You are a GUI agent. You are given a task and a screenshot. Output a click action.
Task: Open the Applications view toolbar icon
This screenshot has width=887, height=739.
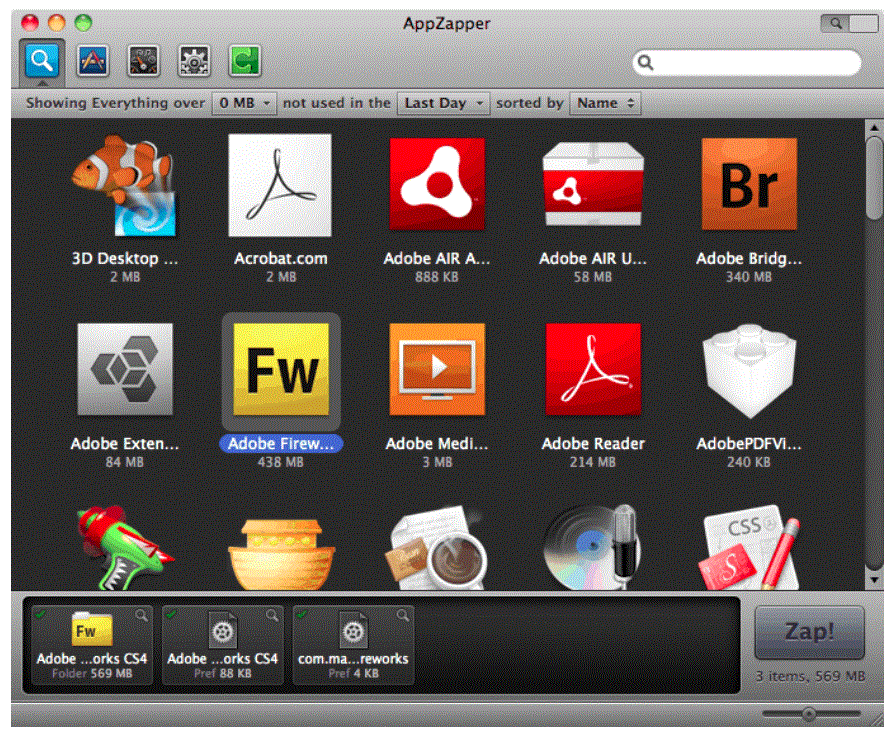[x=93, y=61]
